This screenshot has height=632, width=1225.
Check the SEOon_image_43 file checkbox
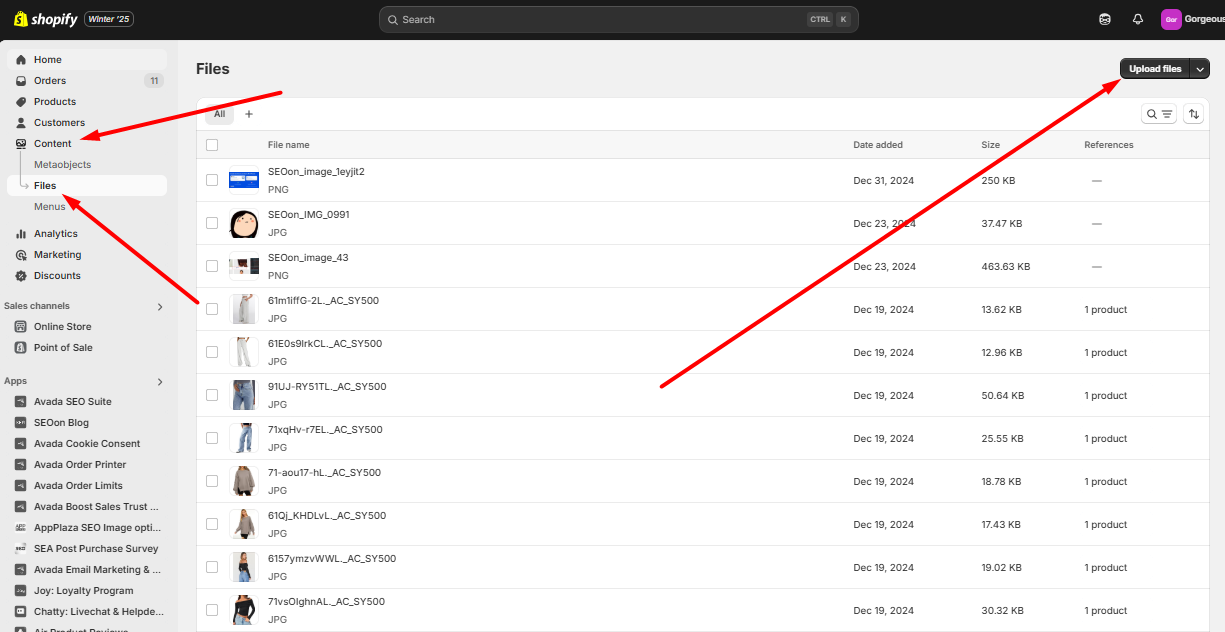coord(212,266)
